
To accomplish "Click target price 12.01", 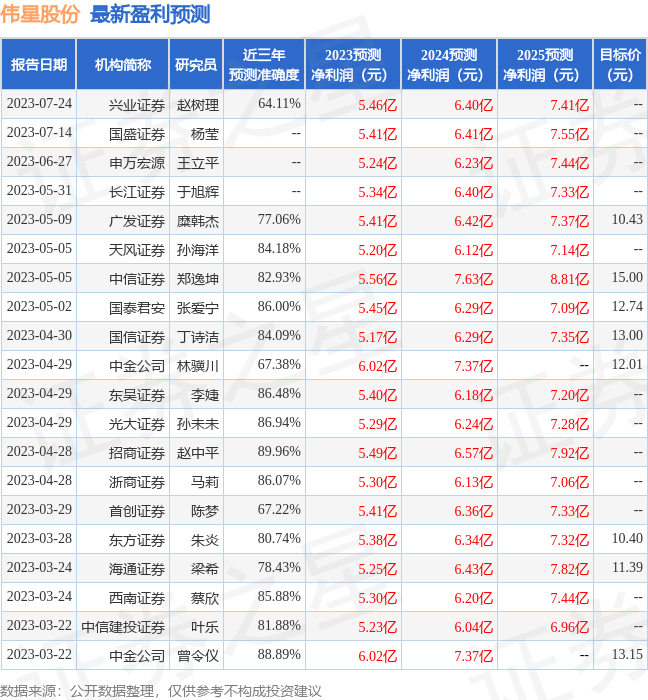I will coord(627,365).
